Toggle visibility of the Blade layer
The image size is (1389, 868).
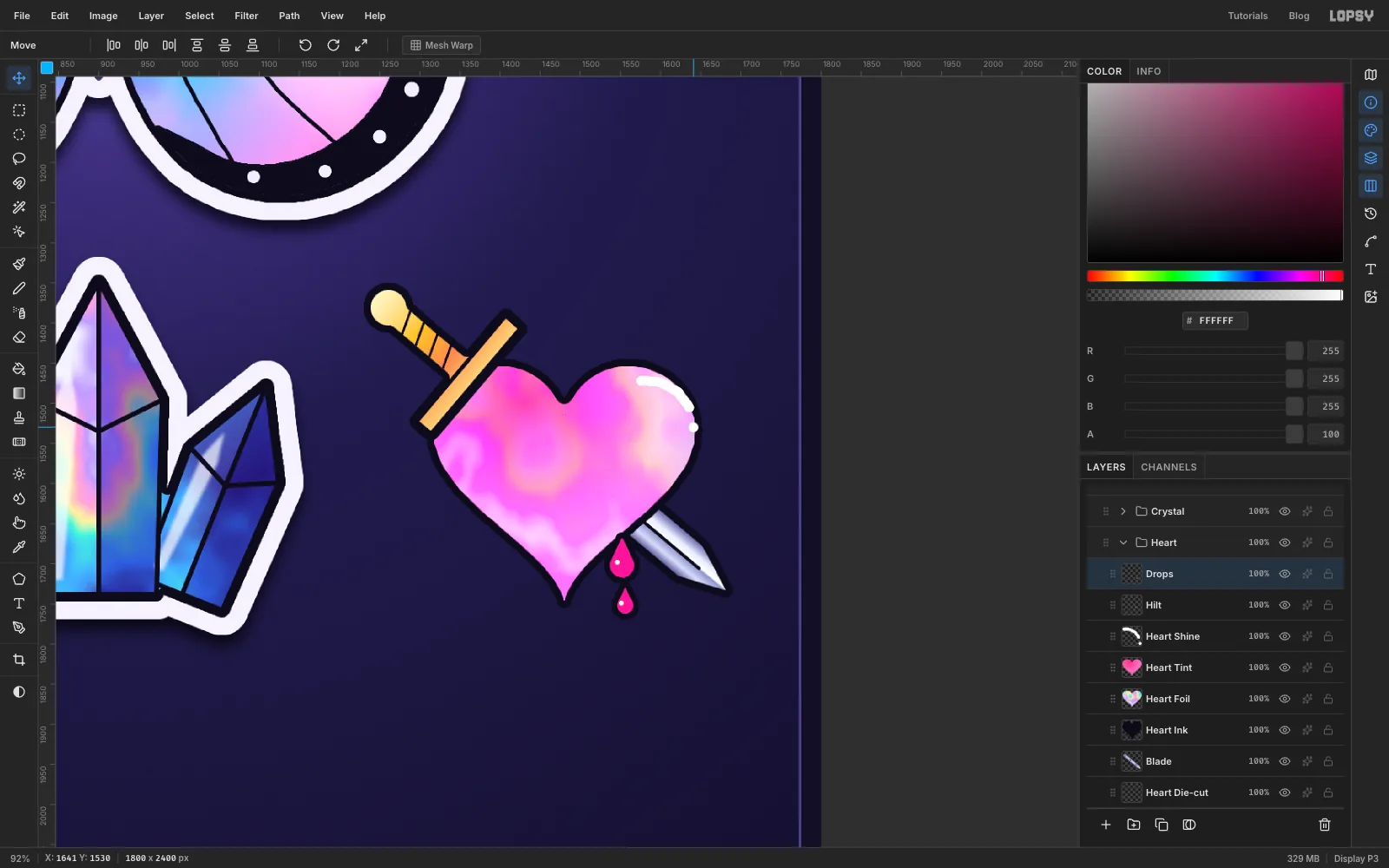(x=1285, y=761)
